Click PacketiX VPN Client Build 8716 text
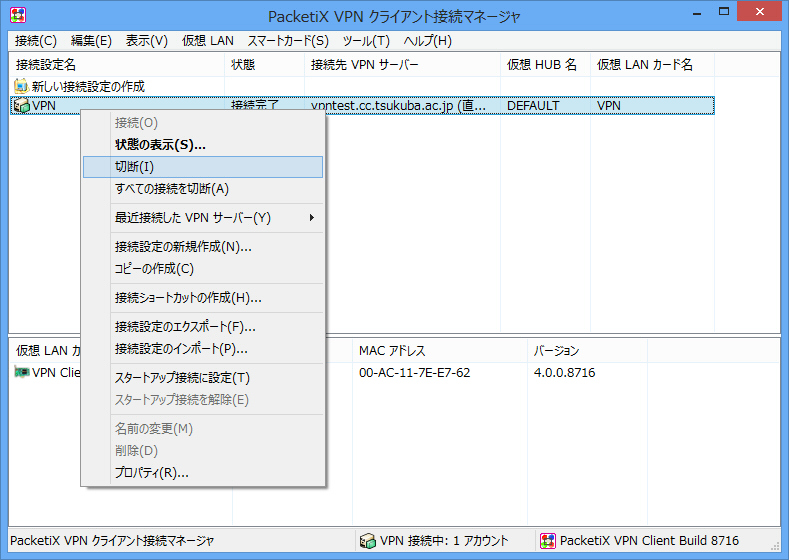The height and width of the screenshot is (560, 789). pos(649,541)
